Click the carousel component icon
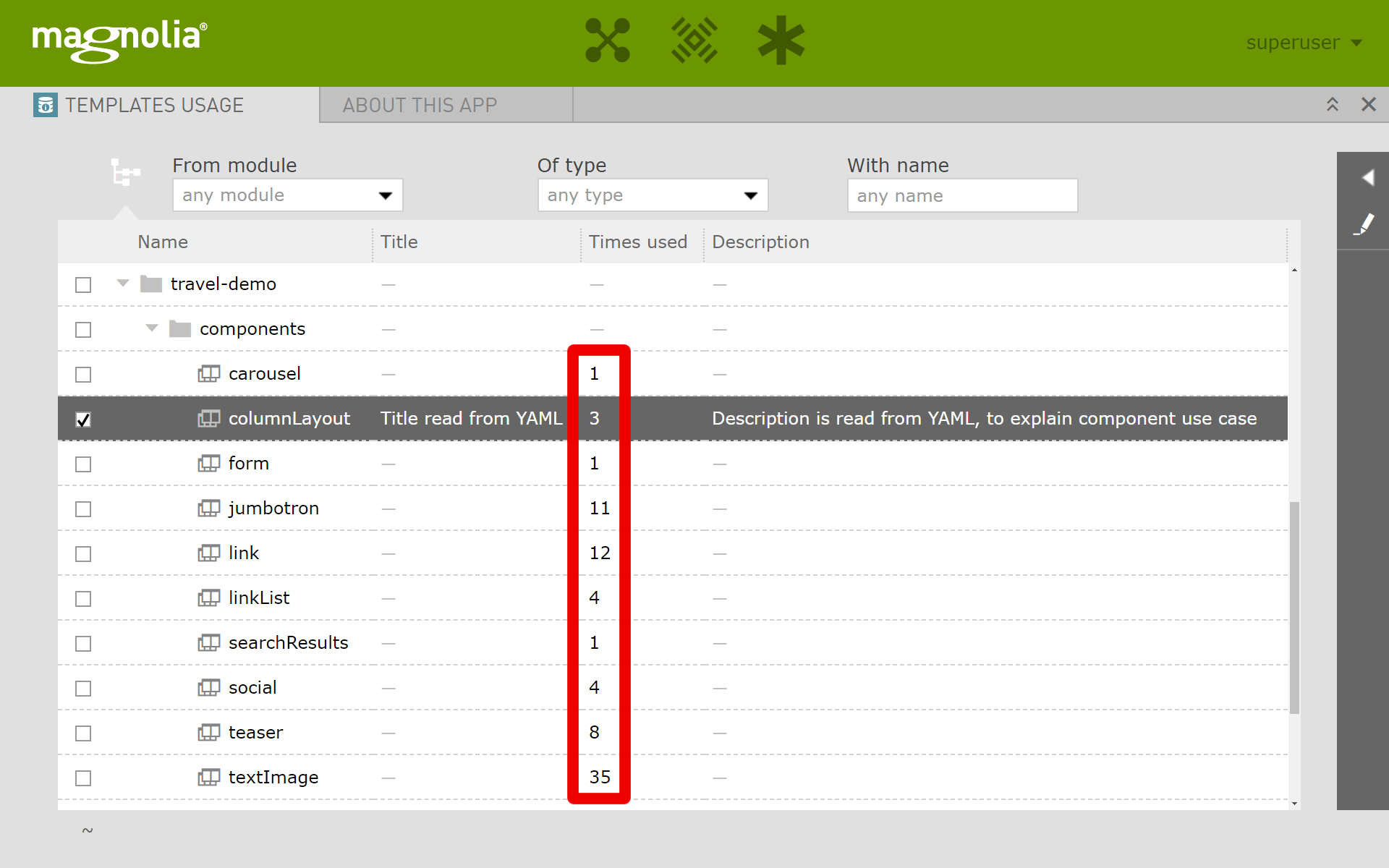This screenshot has height=868, width=1389. pyautogui.click(x=209, y=374)
